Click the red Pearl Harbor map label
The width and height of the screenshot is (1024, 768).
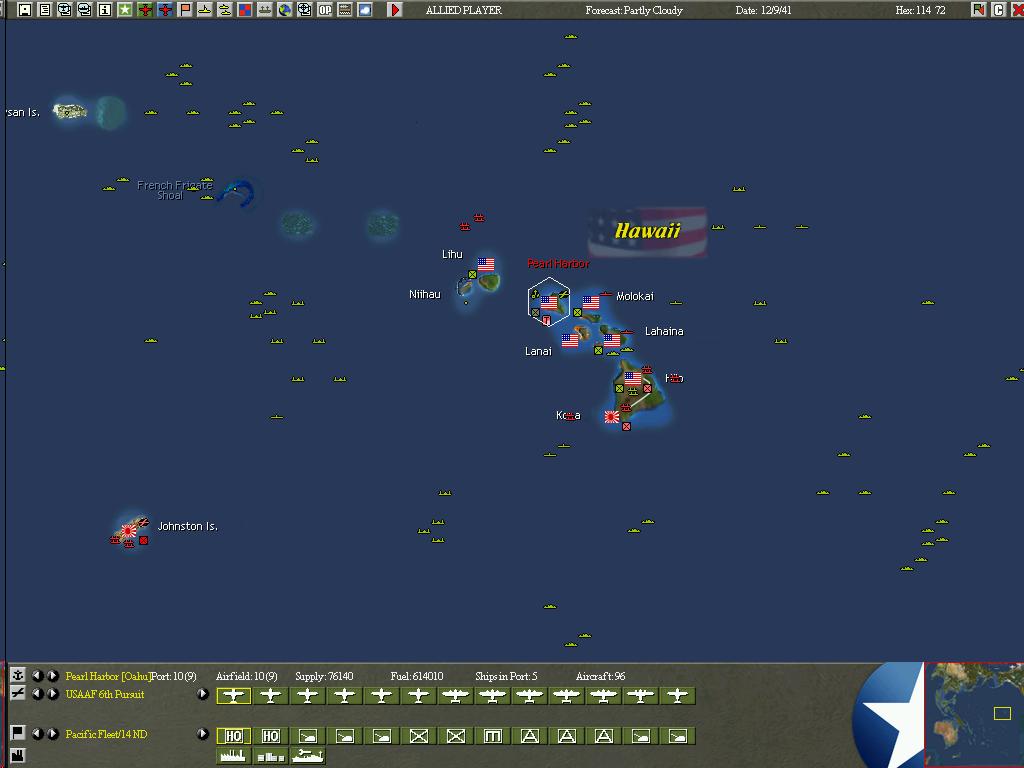(x=558, y=264)
